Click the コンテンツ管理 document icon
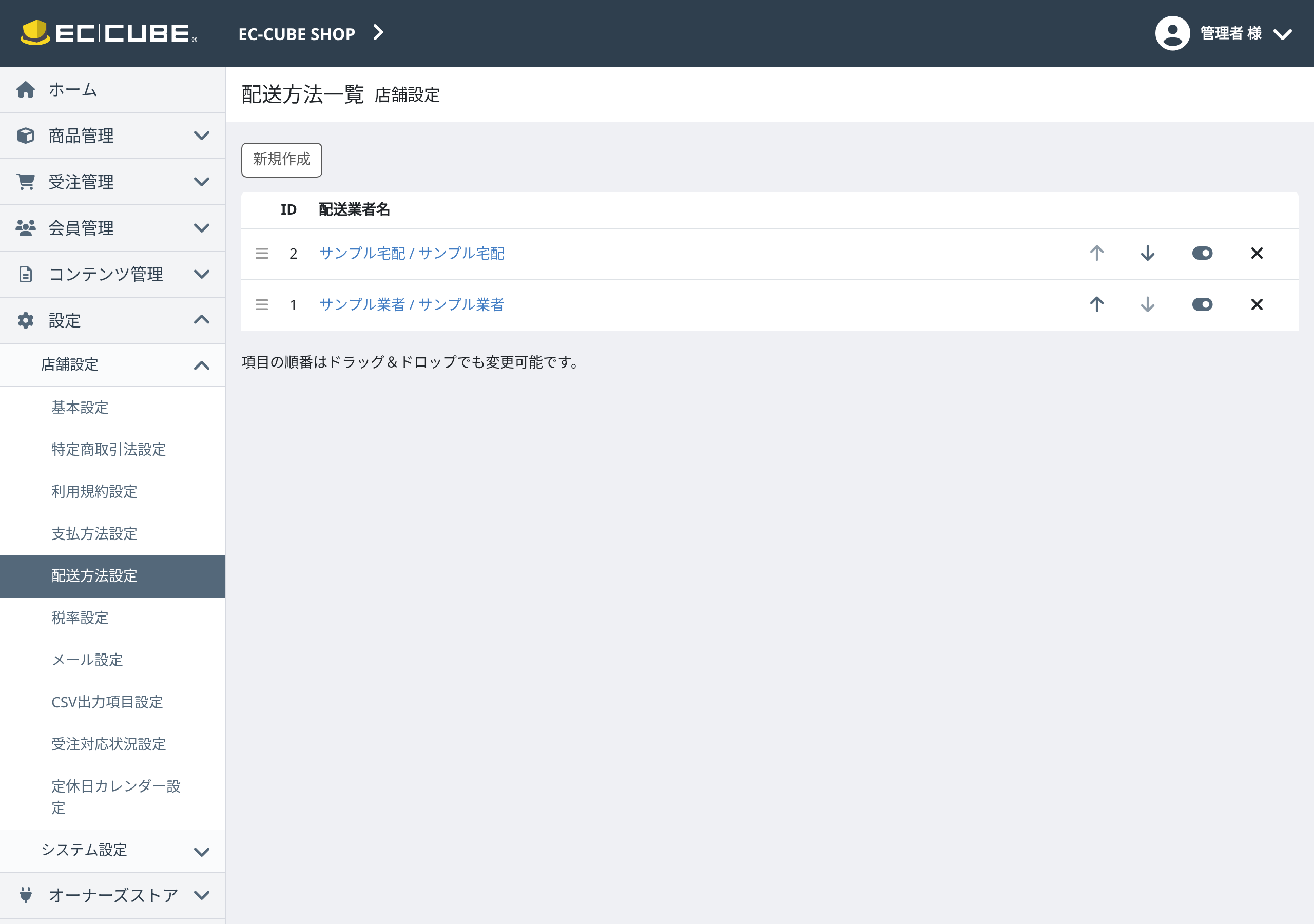 pos(26,274)
